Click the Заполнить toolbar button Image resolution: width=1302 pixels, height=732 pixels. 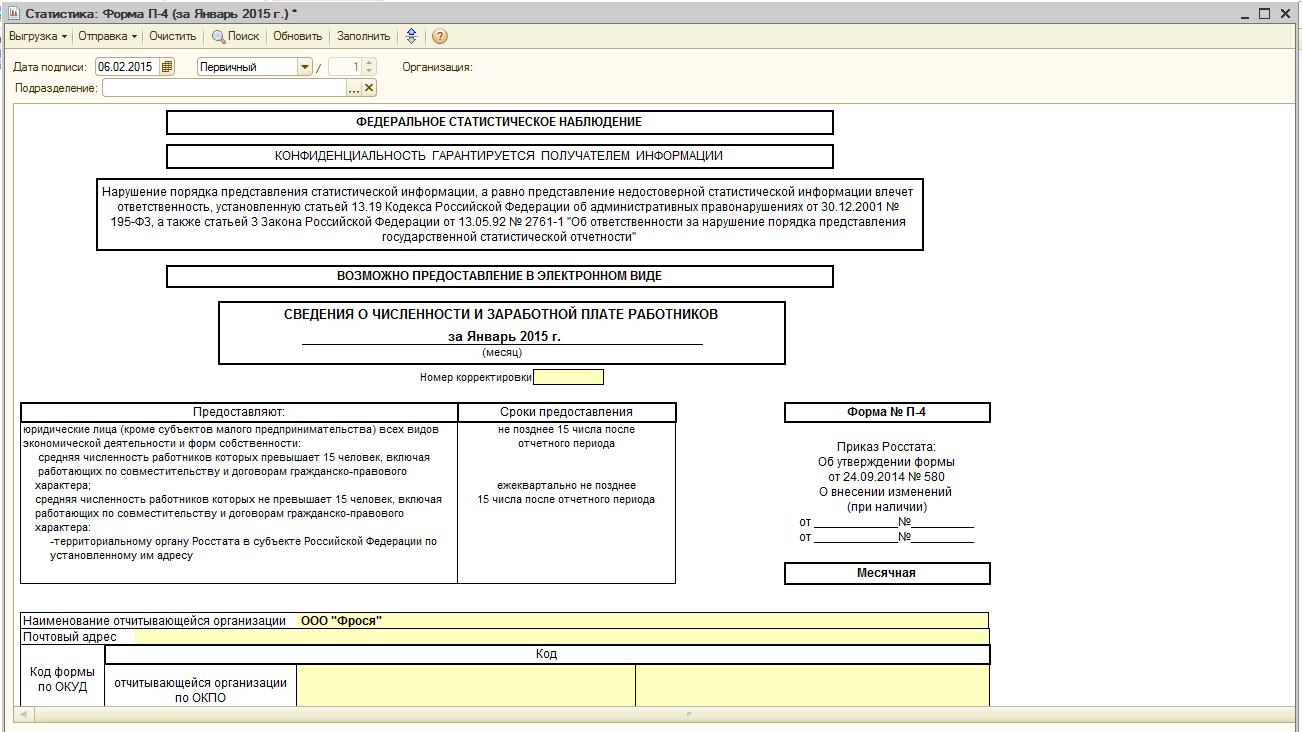[x=363, y=36]
